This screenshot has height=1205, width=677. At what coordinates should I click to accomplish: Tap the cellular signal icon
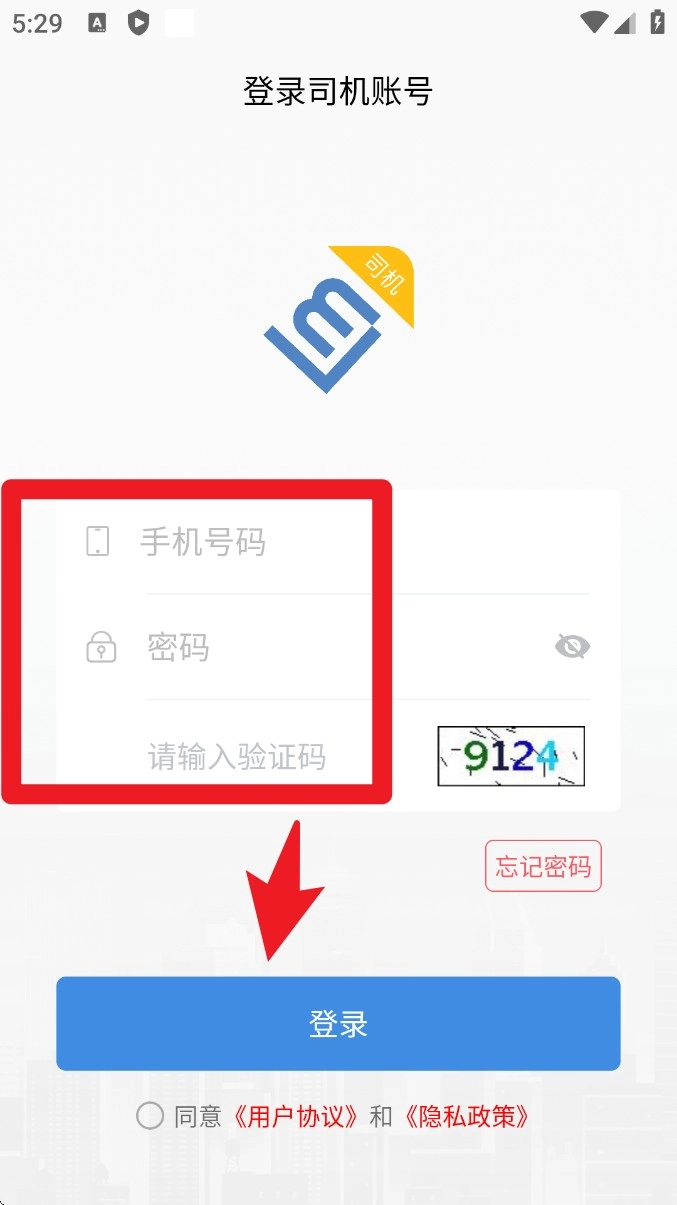tap(625, 23)
